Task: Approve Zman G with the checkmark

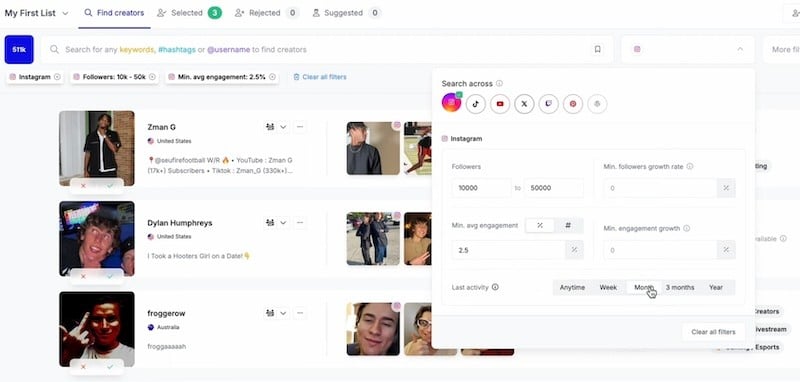Action: point(110,186)
